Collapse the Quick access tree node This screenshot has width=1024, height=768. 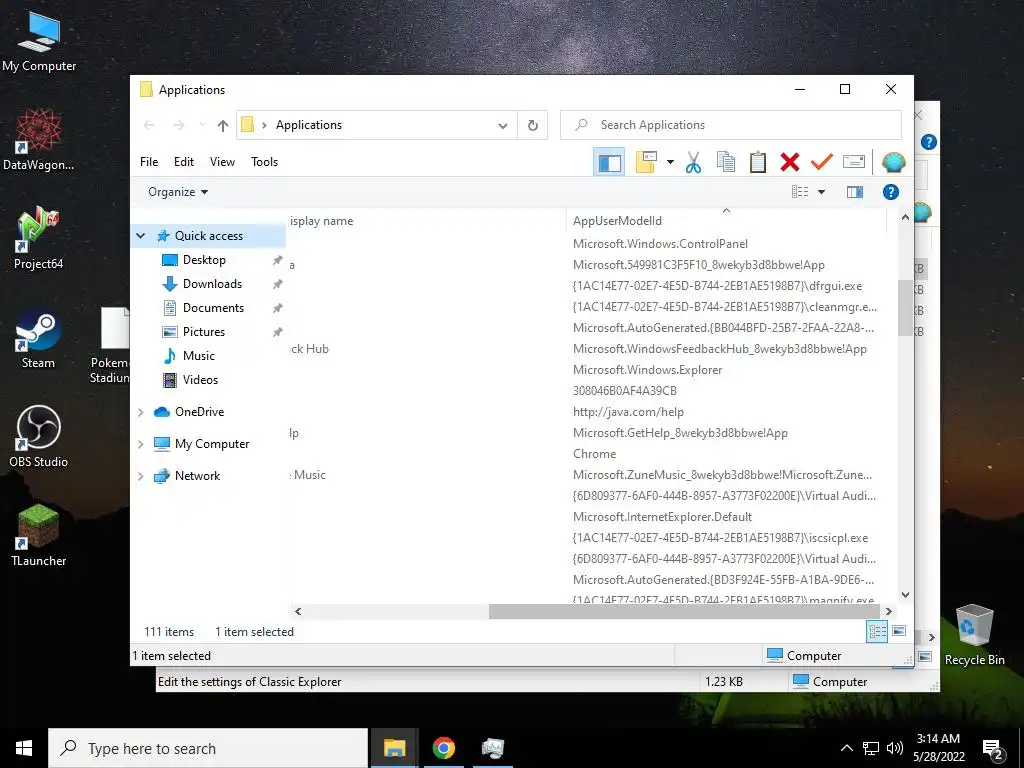[x=141, y=236]
